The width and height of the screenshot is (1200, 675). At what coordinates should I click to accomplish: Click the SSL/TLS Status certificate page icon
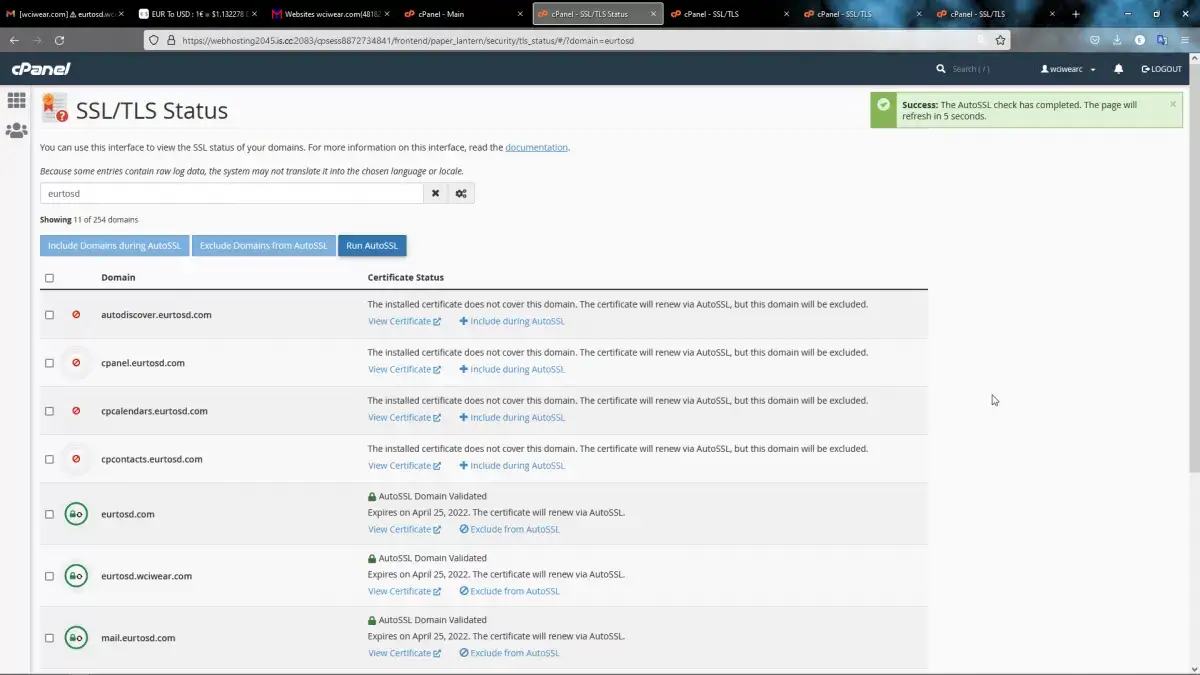pos(54,109)
